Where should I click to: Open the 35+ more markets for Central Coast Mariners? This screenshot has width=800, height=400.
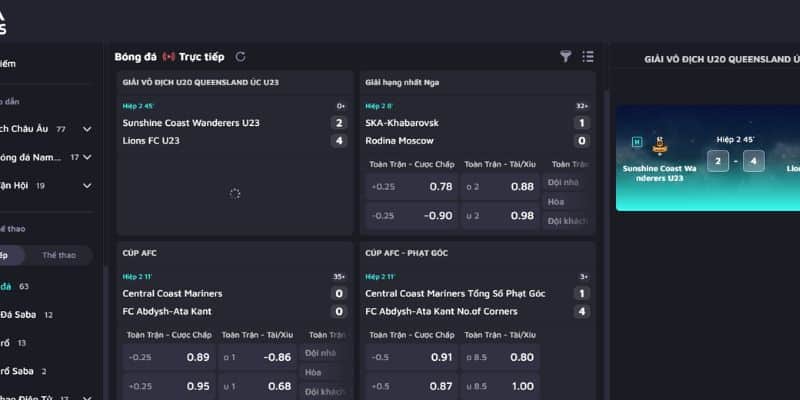(340, 276)
